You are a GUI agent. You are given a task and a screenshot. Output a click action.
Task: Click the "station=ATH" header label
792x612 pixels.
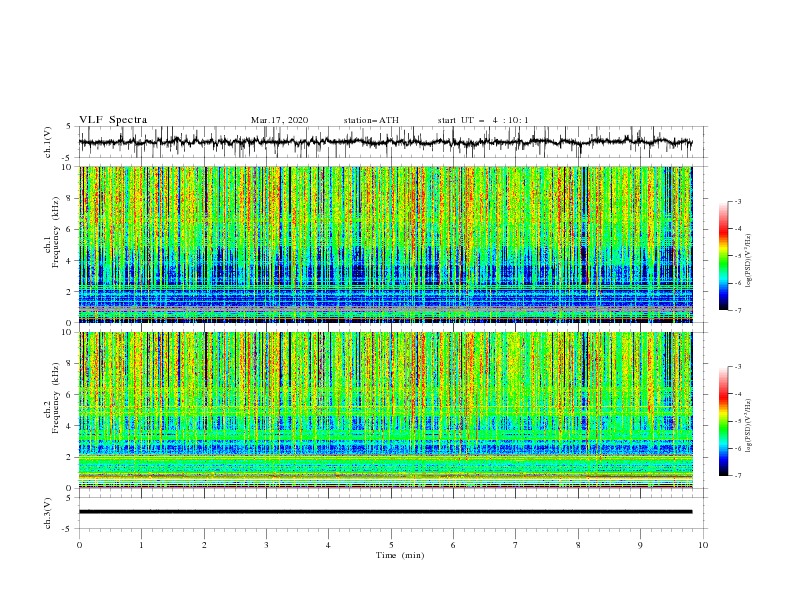tap(371, 120)
